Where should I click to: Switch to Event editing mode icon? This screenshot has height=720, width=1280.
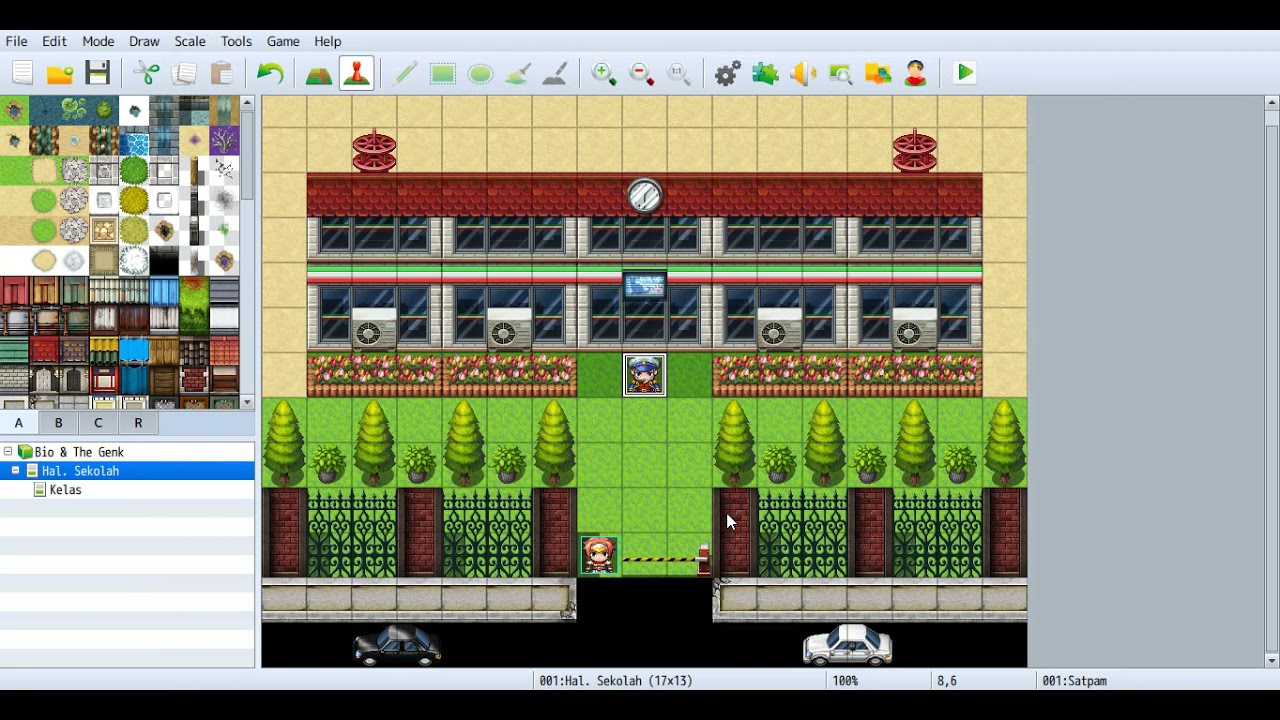click(x=356, y=73)
